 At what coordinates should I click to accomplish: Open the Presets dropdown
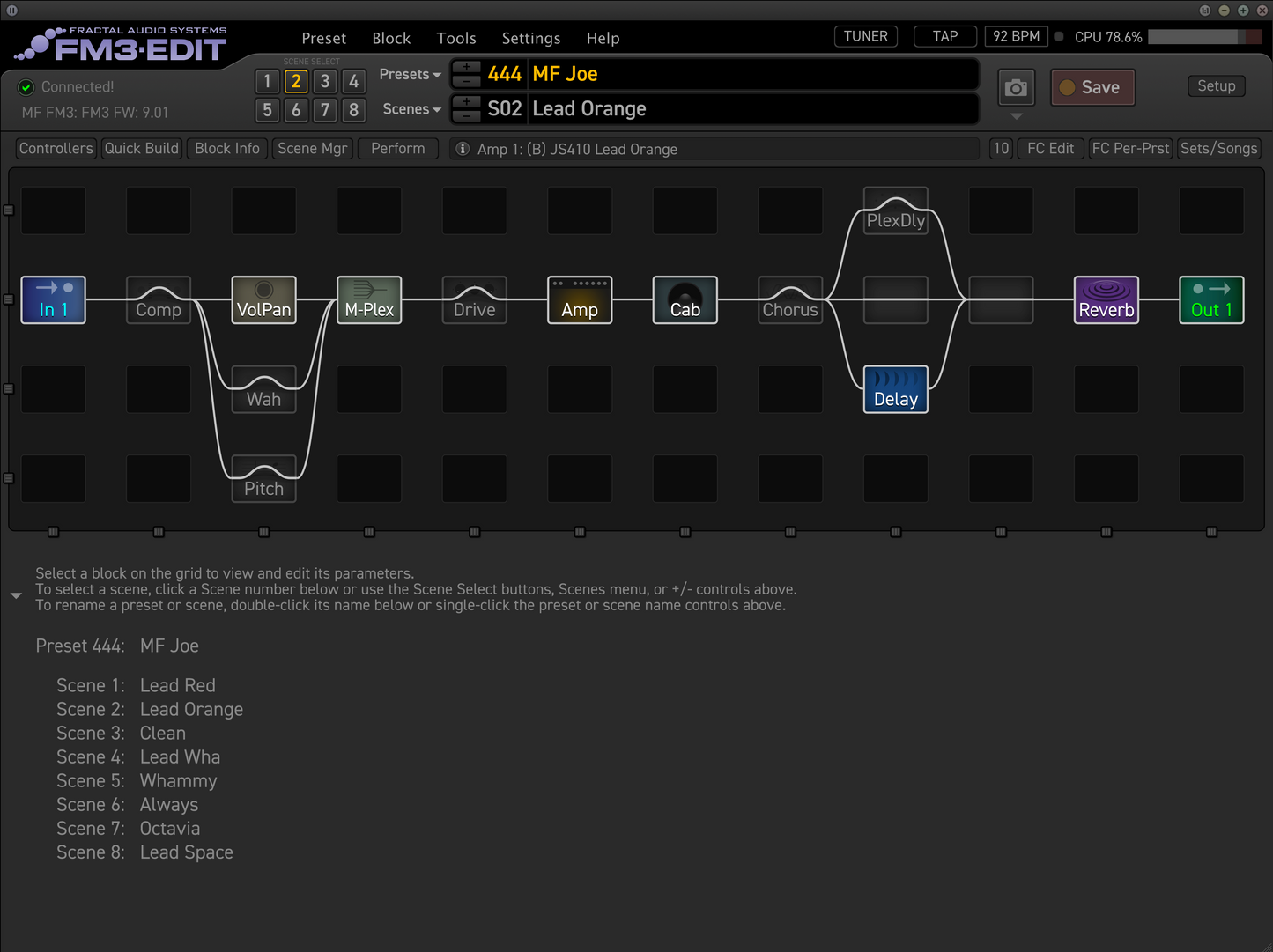pyautogui.click(x=410, y=75)
